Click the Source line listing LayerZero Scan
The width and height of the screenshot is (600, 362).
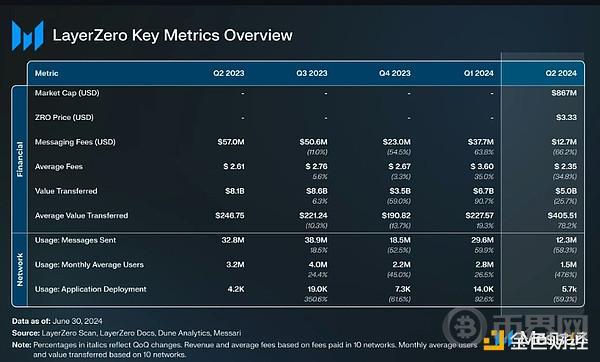[x=127, y=333]
